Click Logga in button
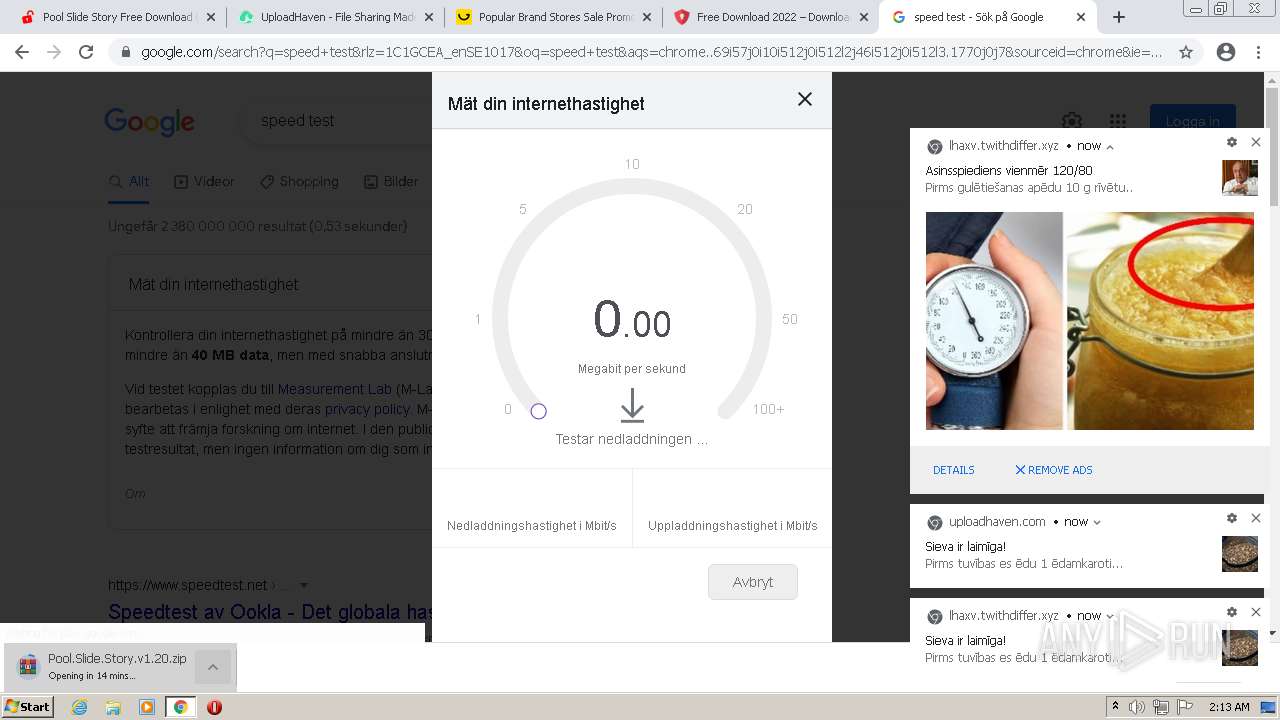This screenshot has width=1280, height=720. 1192,121
